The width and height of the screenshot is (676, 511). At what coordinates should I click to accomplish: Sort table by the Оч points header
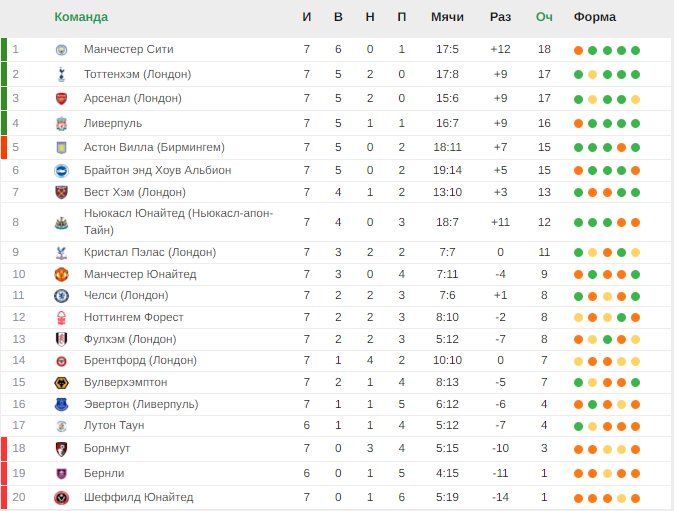pos(544,17)
